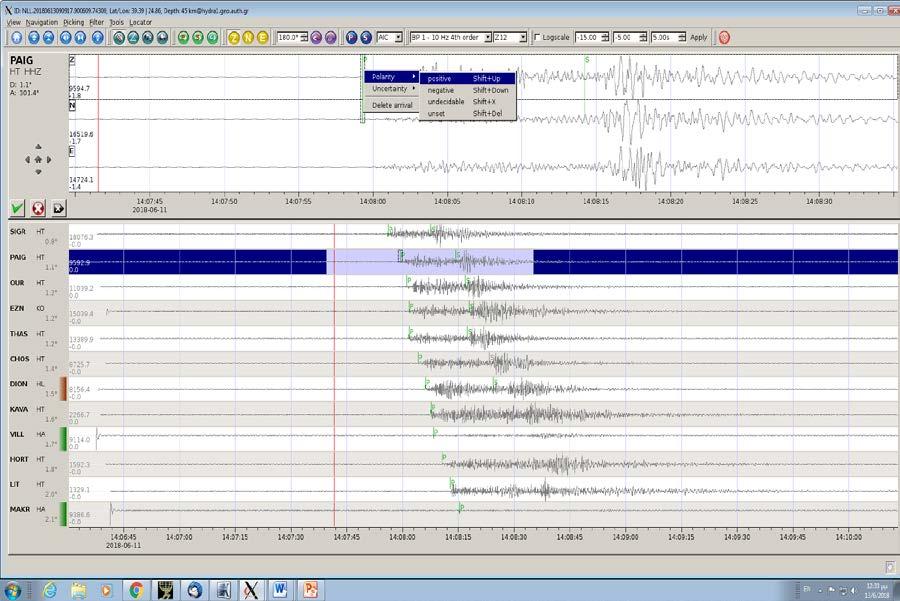This screenshot has width=900, height=601.
Task: Open Internet Explorer from the taskbar
Action: pyautogui.click(x=50, y=590)
